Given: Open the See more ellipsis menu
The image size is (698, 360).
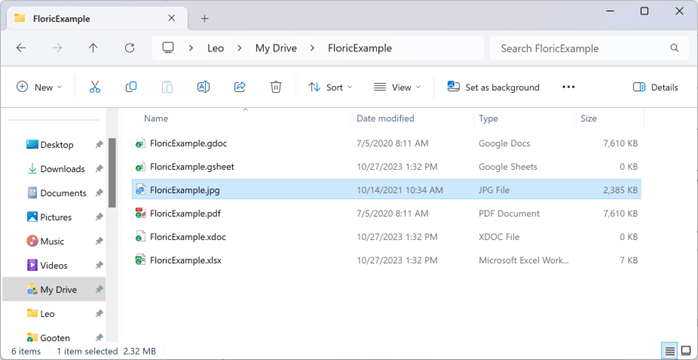Looking at the screenshot, I should point(568,87).
